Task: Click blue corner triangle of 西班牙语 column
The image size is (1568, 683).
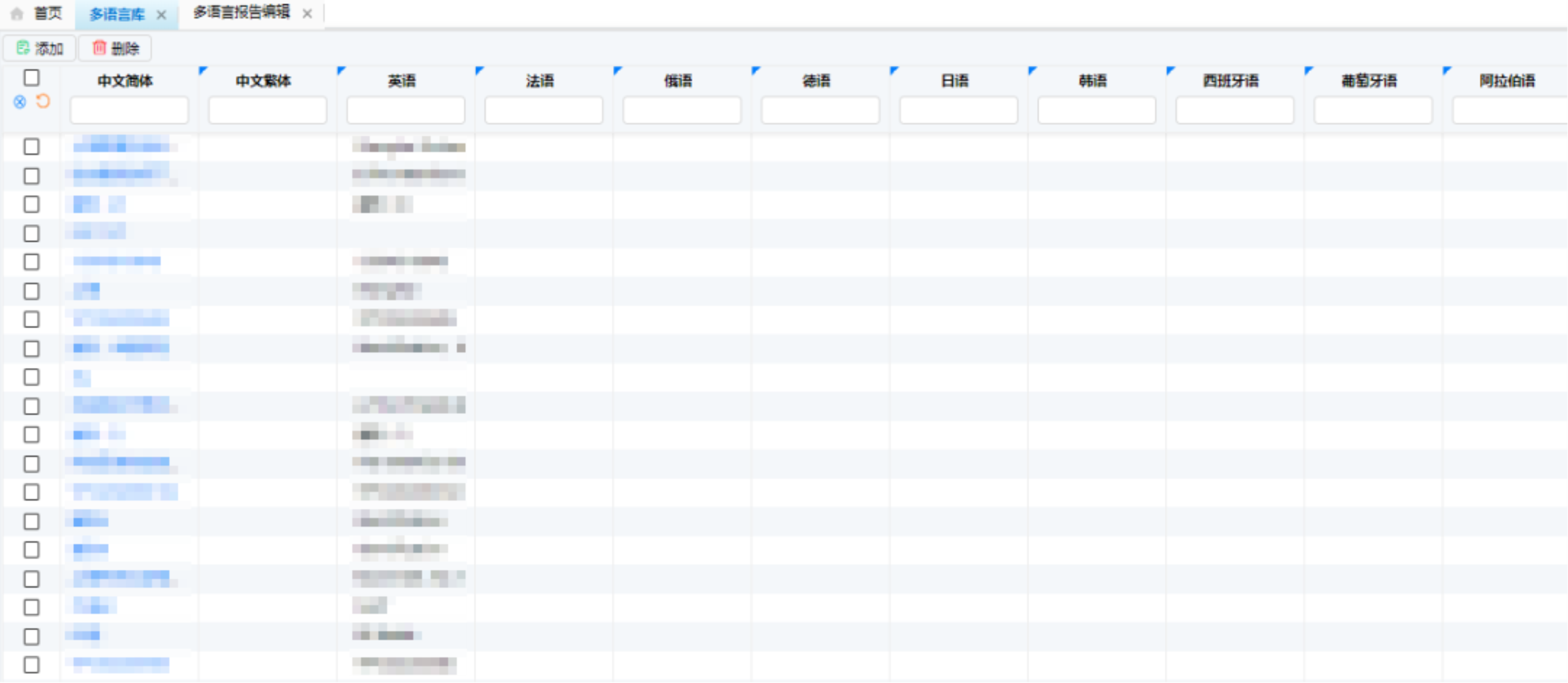Action: pyautogui.click(x=1170, y=71)
